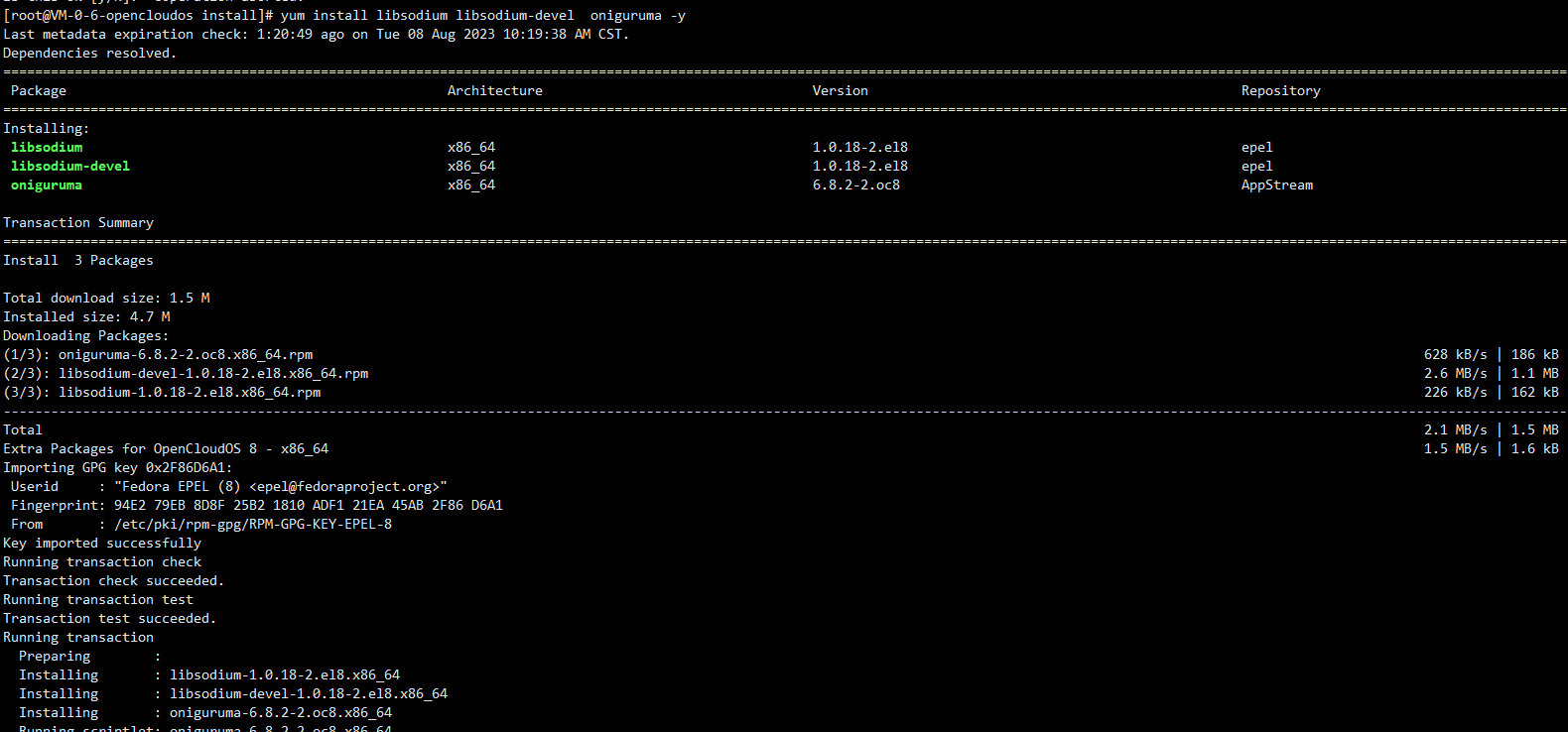Viewport: 1568px width, 732px height.
Task: Click 'Preparing' transaction step line
Action: tap(89, 657)
